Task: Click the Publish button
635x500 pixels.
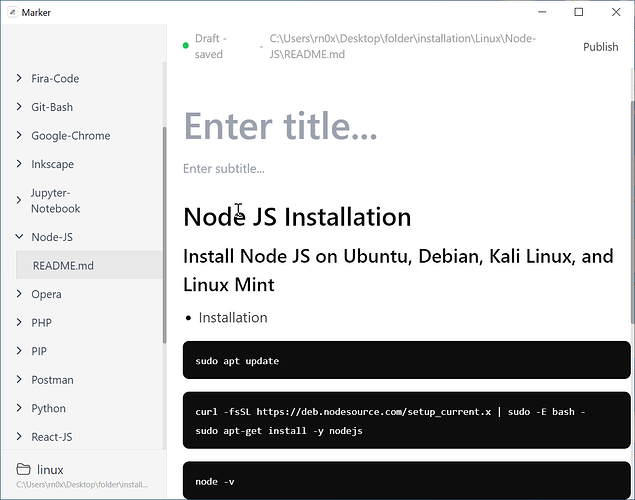Action: [x=601, y=47]
